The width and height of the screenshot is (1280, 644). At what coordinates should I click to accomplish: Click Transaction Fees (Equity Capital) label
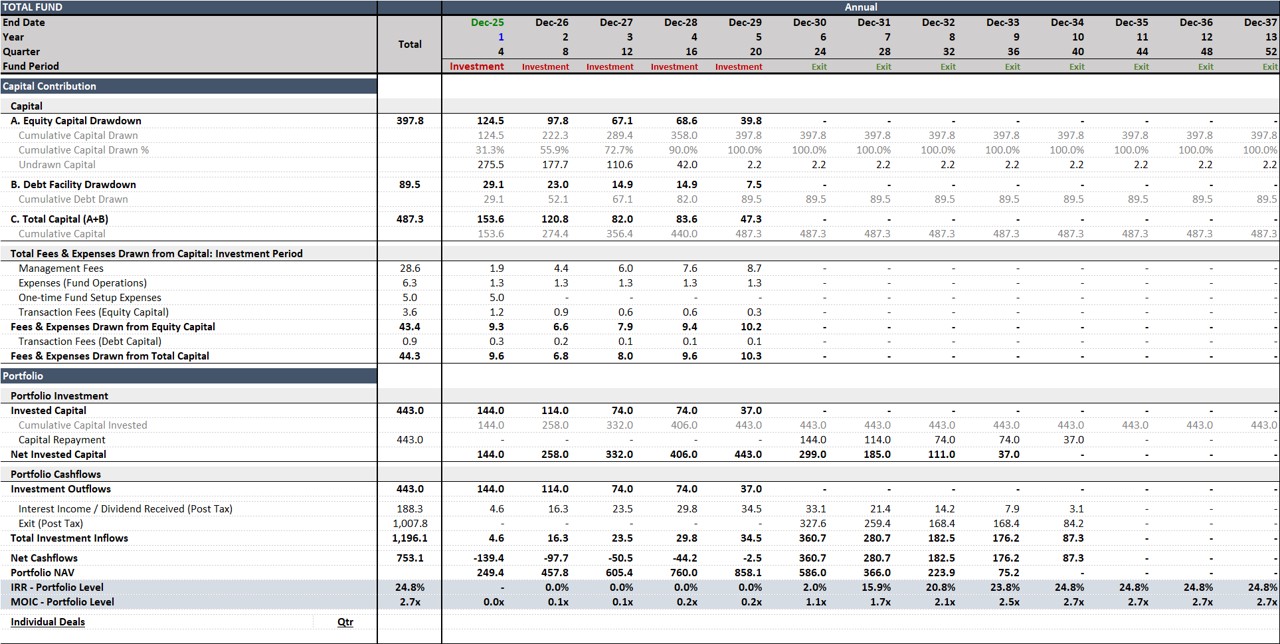pos(93,312)
